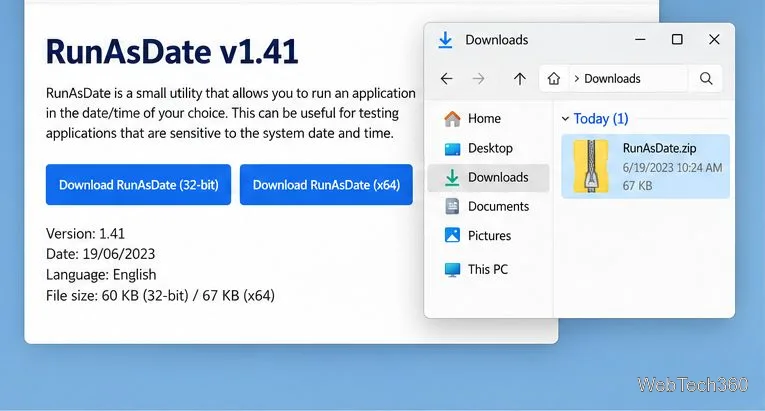Open Desktop in the sidebar

tap(488, 148)
